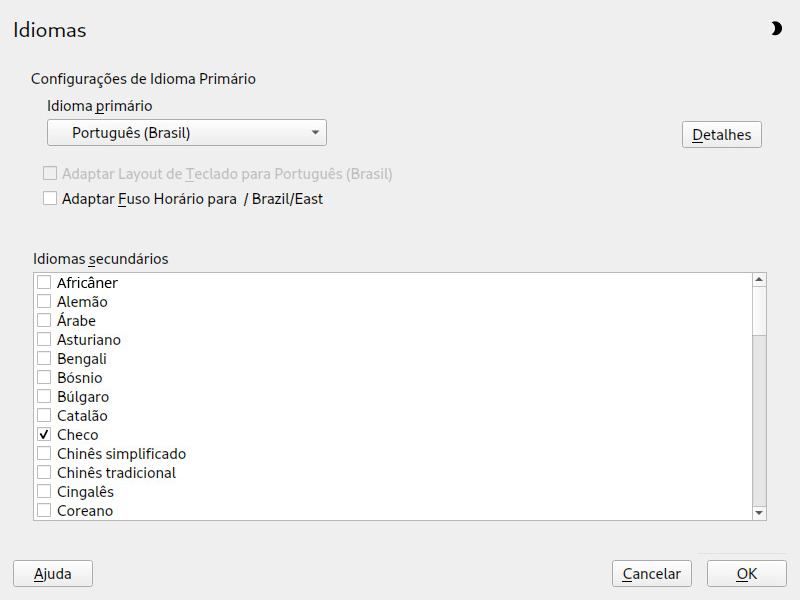Select the Catalão list entry
The image size is (800, 600).
pos(82,416)
